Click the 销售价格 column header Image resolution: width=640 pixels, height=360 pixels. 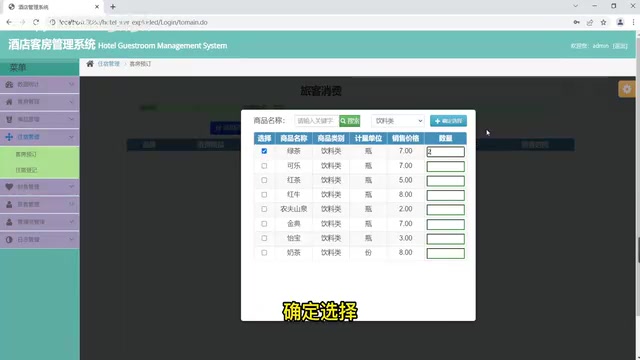tap(405, 138)
